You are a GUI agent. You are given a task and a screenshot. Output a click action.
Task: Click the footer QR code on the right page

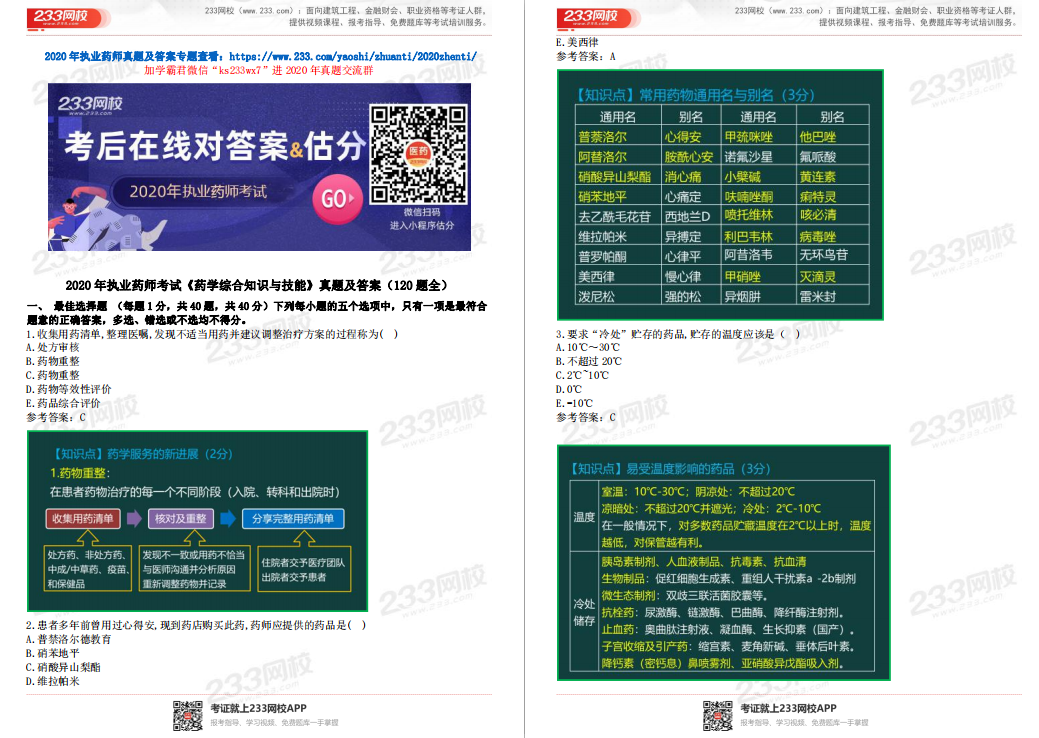[716, 716]
